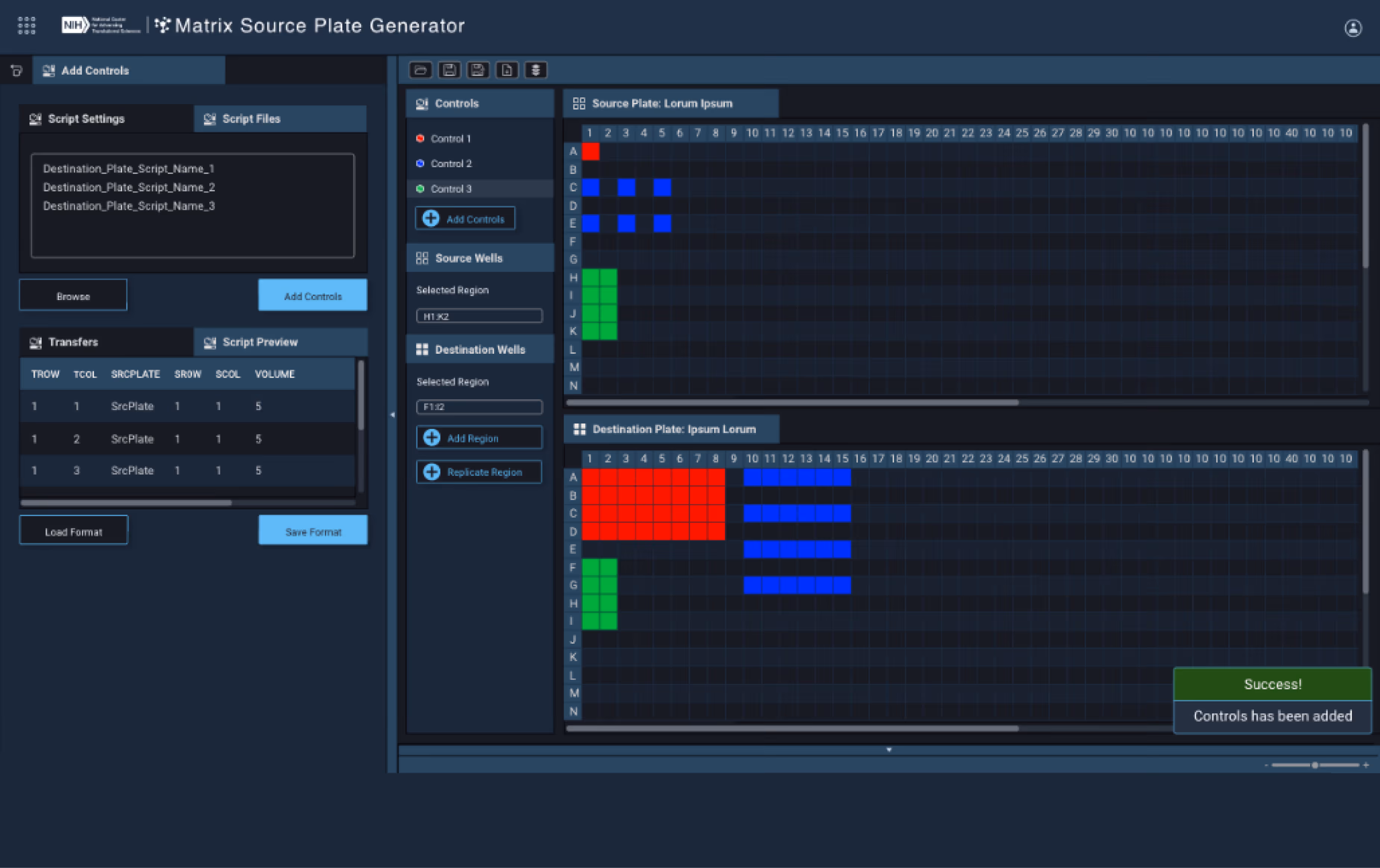The height and width of the screenshot is (868, 1380).
Task: Click the VOLUME column header
Action: coord(274,374)
